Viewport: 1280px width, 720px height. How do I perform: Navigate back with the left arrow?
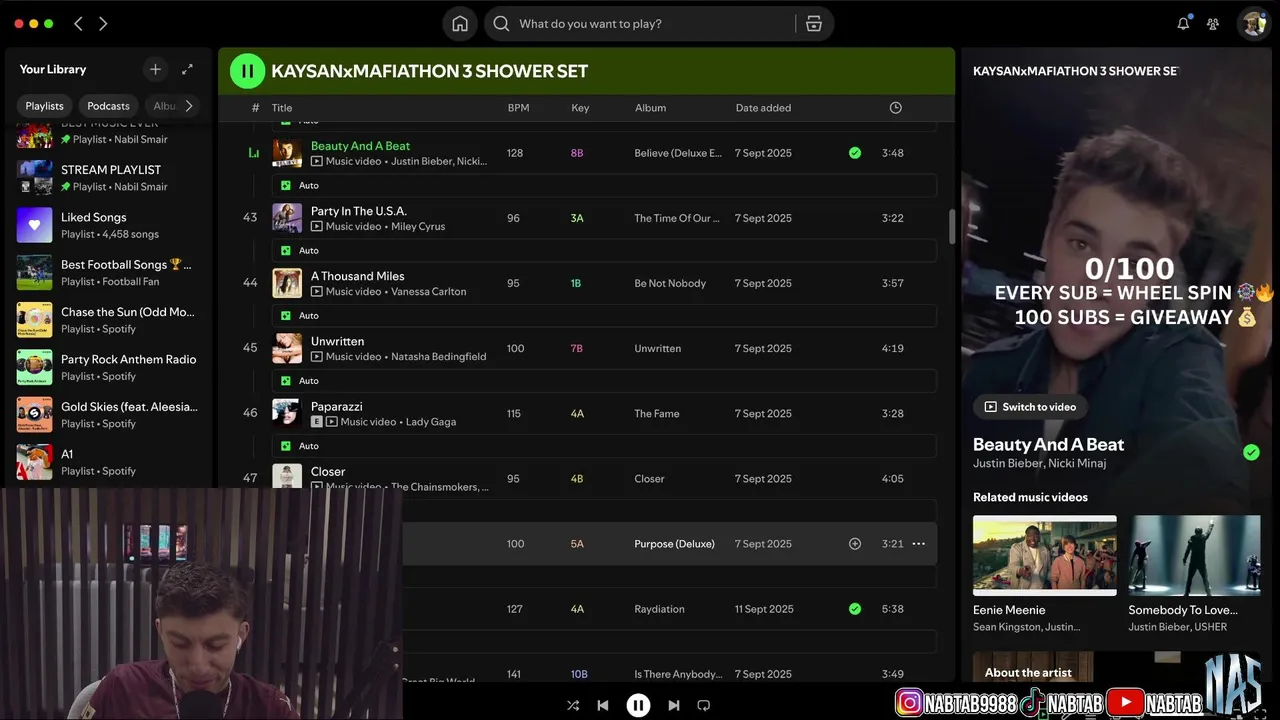tap(78, 23)
